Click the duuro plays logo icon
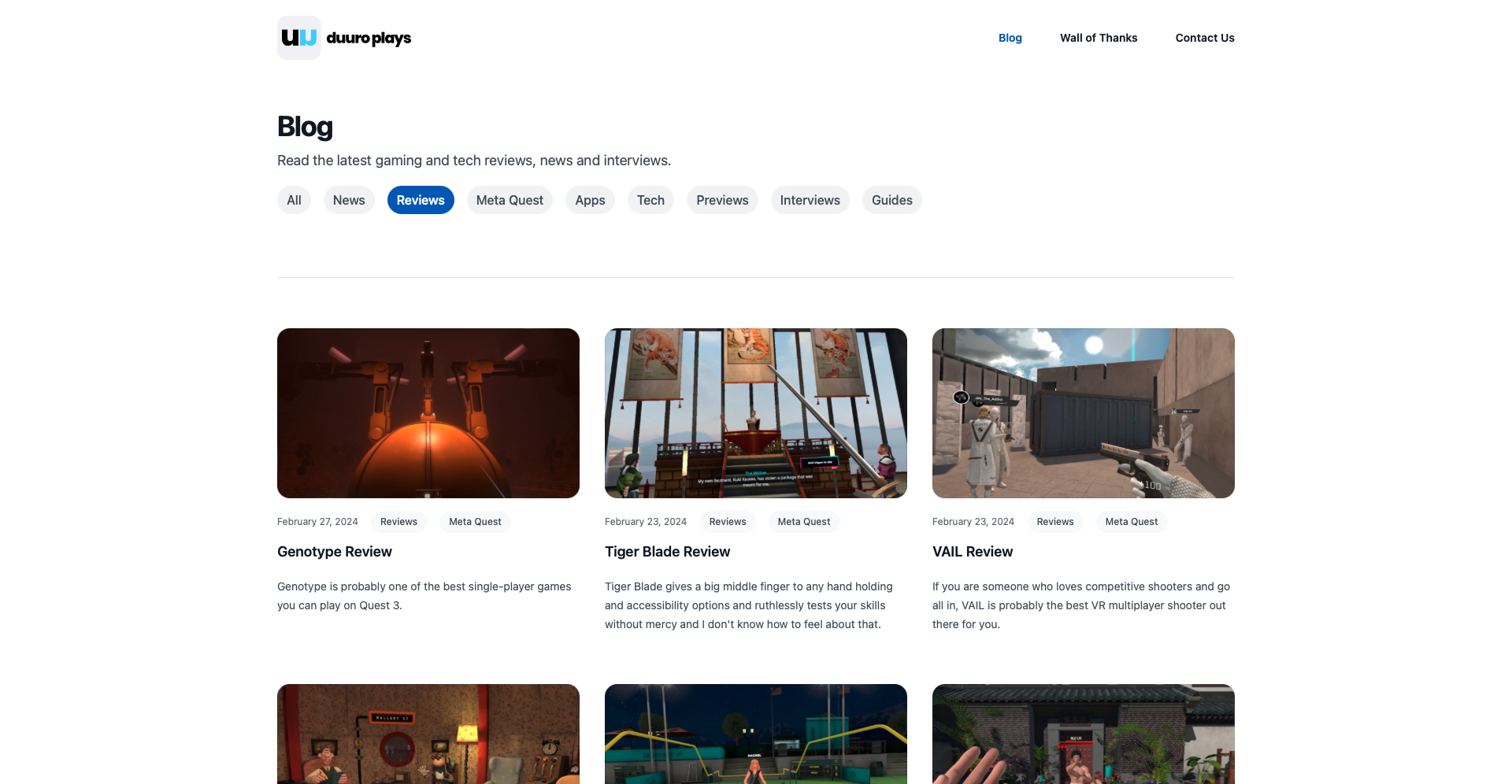This screenshot has width=1512, height=784. coord(299,38)
